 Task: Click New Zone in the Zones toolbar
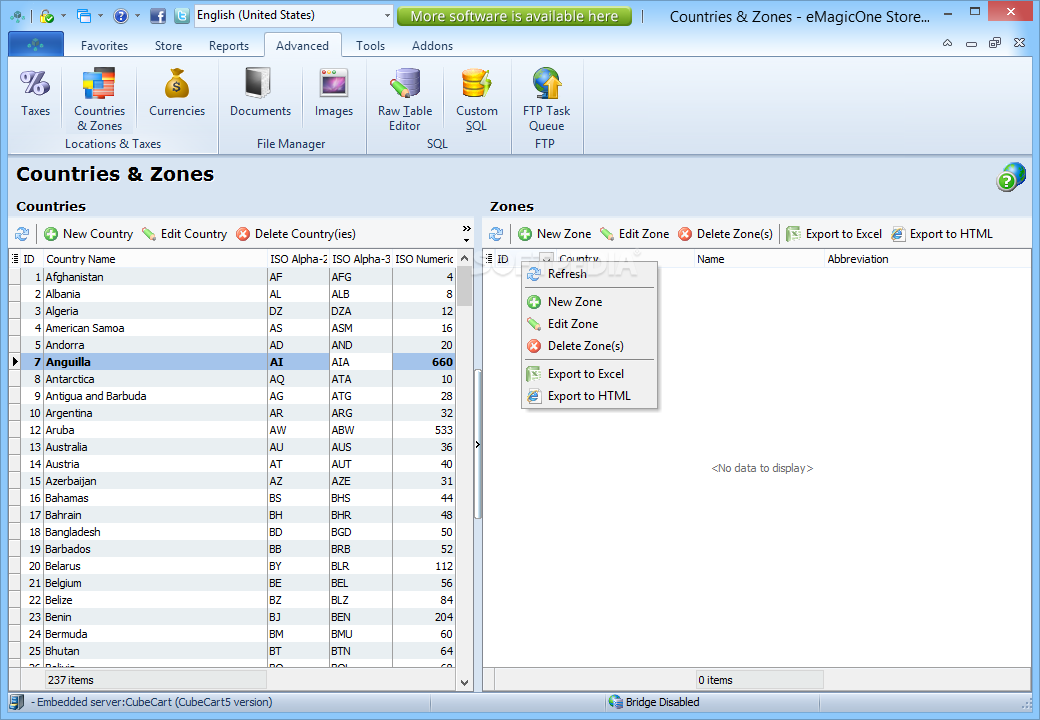tap(554, 234)
